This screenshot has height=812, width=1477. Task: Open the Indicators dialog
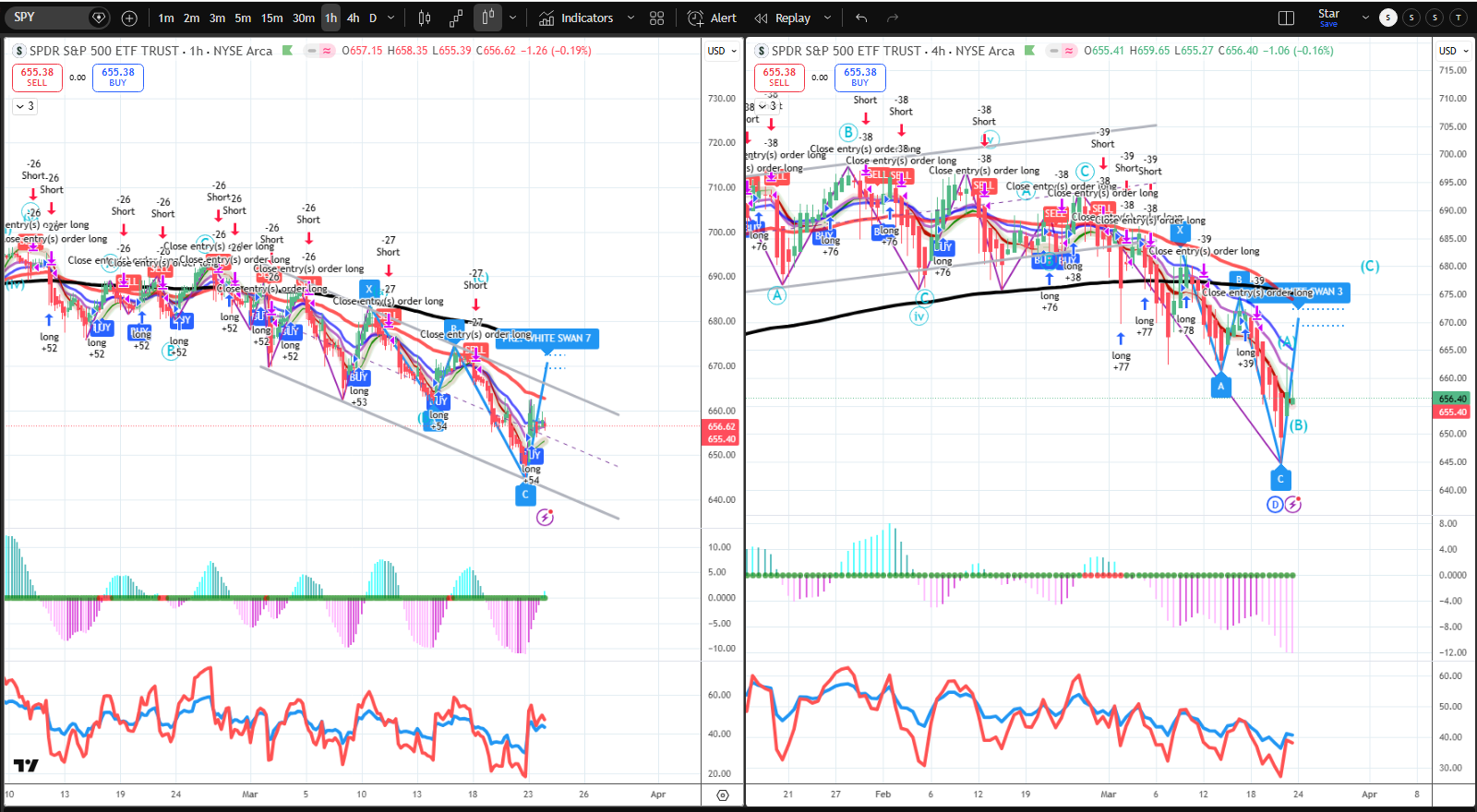point(576,18)
